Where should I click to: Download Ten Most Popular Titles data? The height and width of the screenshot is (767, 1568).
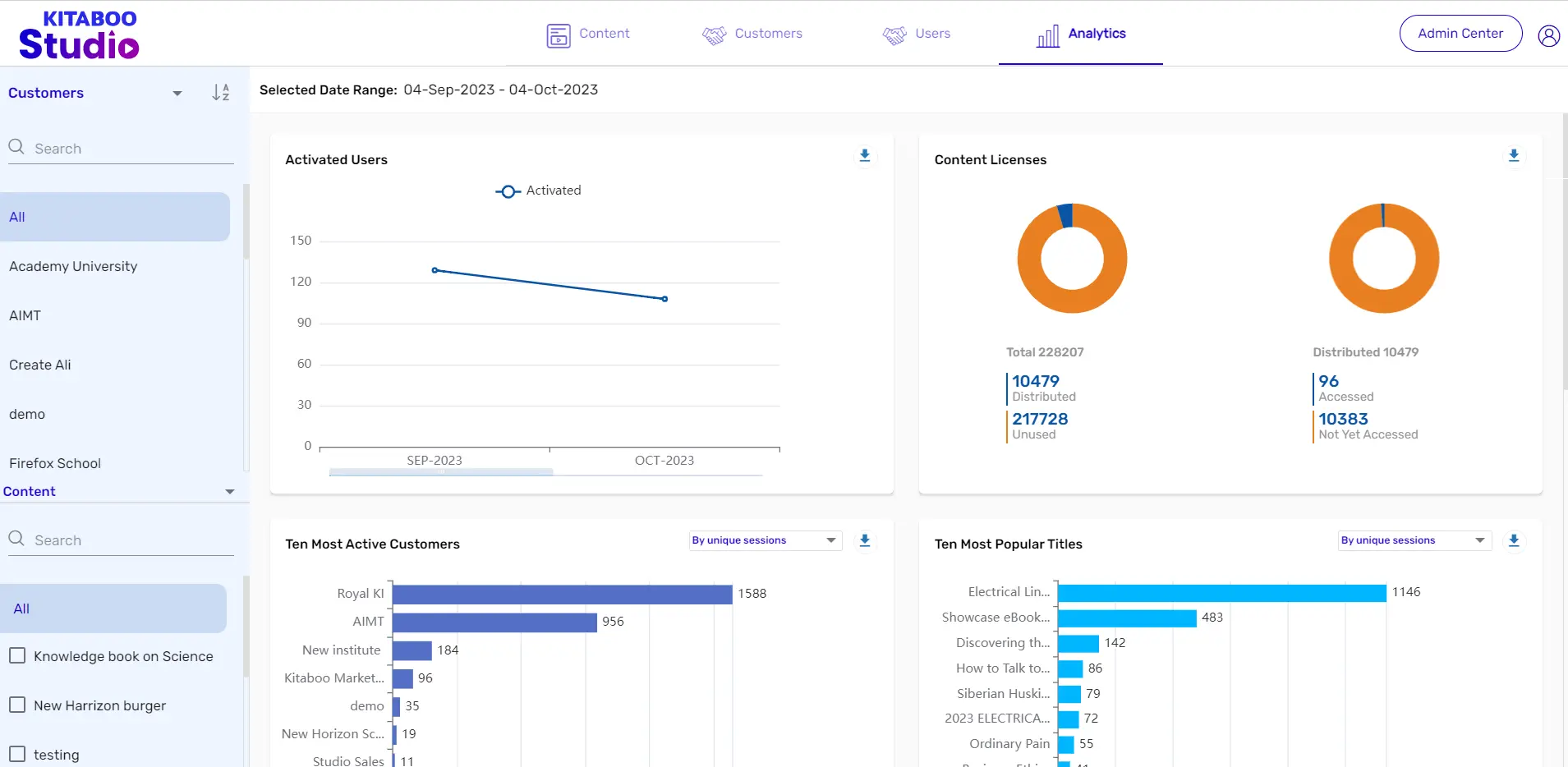tap(1514, 540)
